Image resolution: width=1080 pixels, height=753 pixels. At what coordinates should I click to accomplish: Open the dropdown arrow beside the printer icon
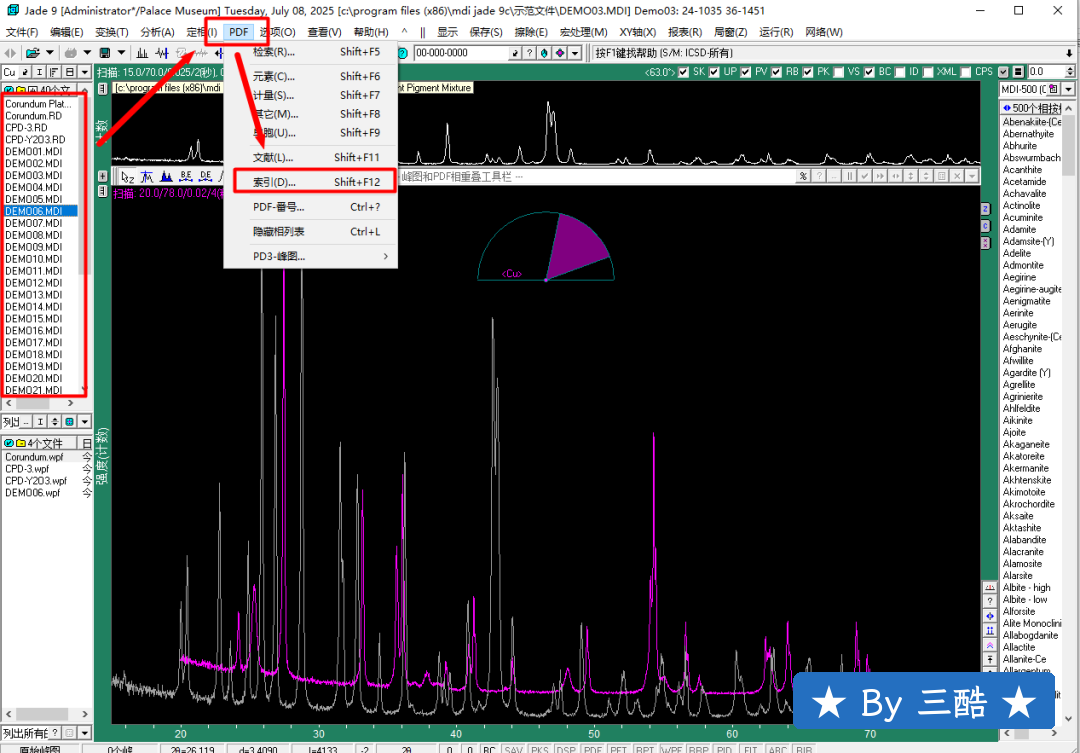(x=87, y=52)
